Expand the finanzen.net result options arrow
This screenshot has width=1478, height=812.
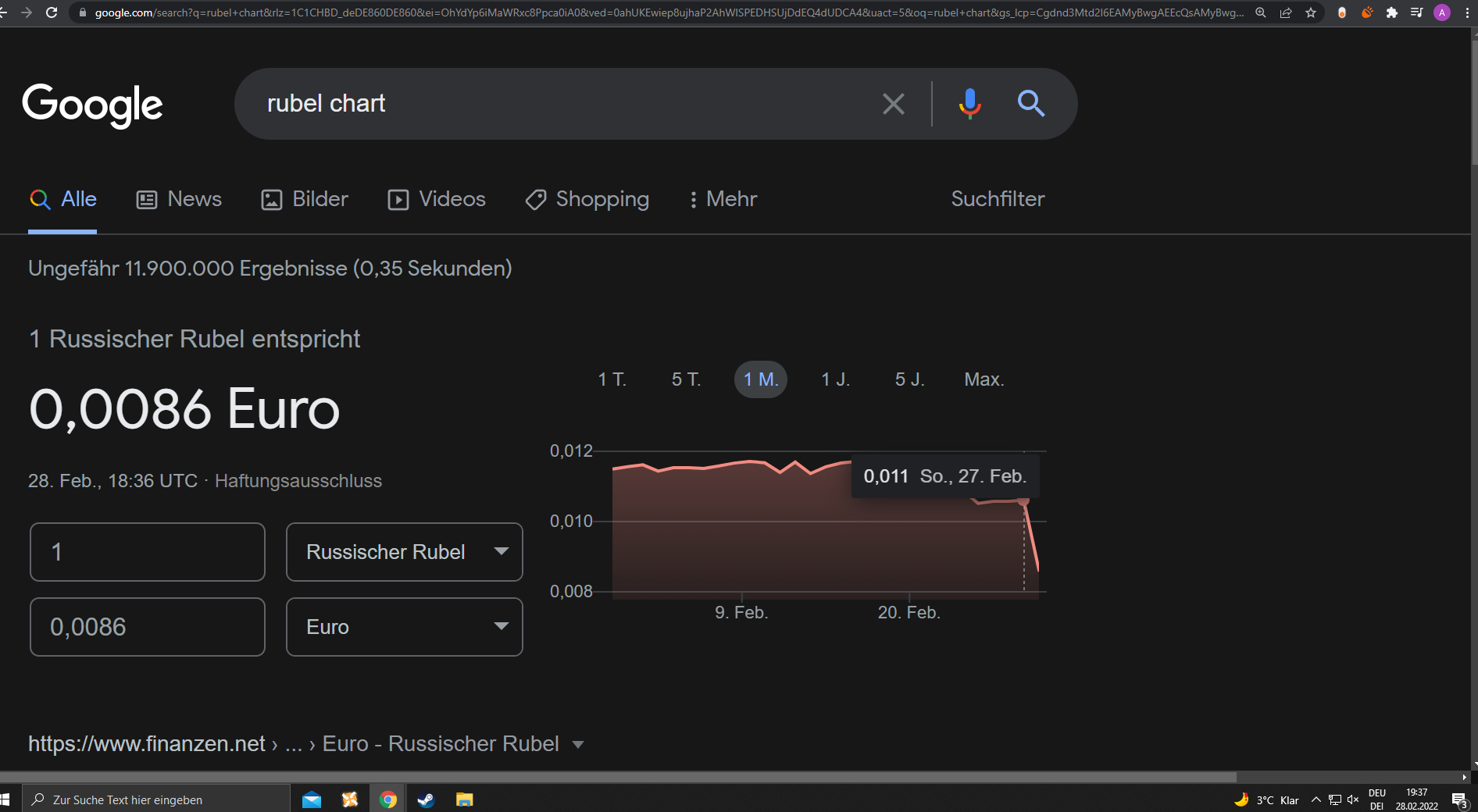(578, 745)
